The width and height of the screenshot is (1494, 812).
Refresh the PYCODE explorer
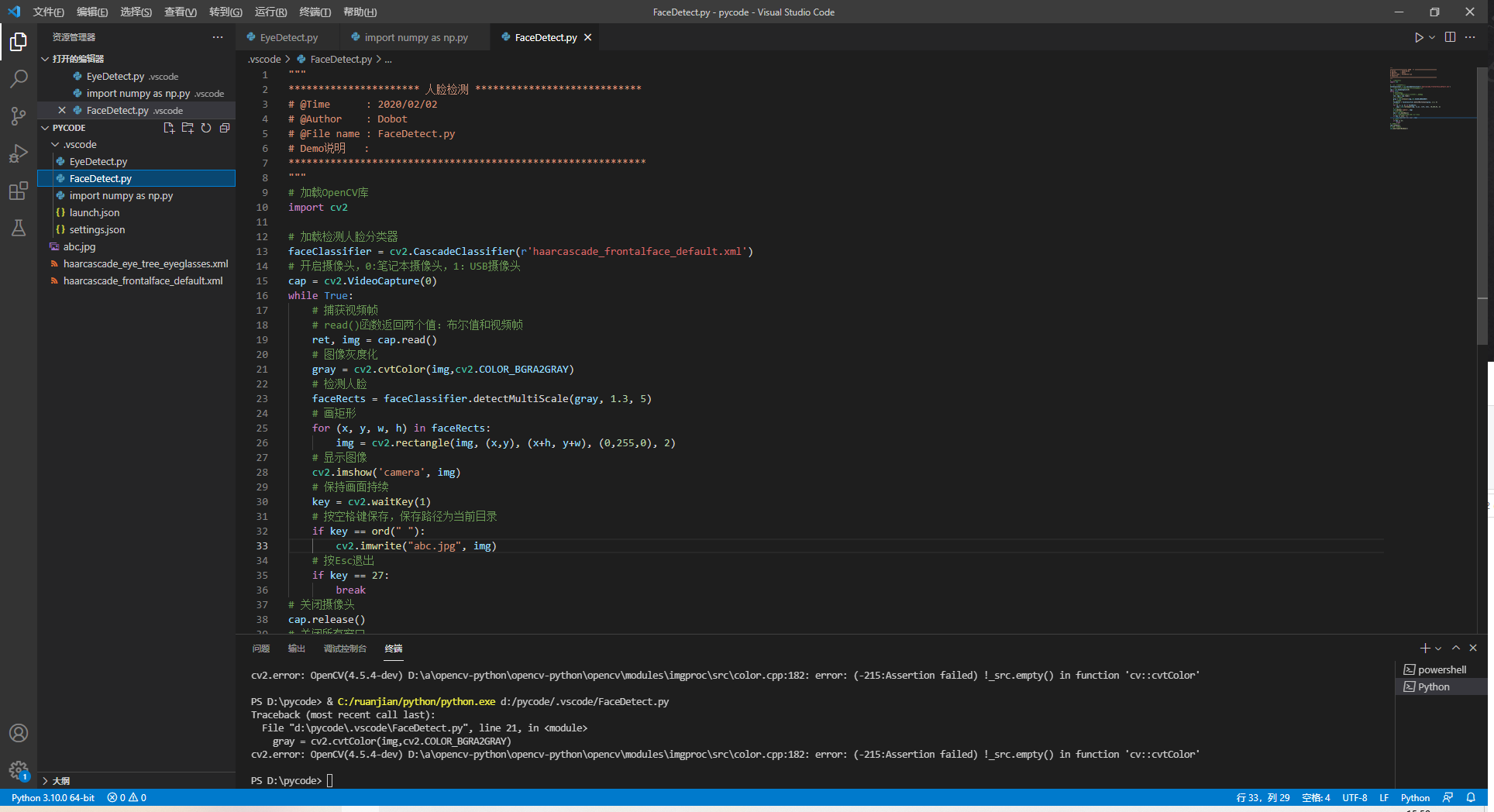coord(206,128)
